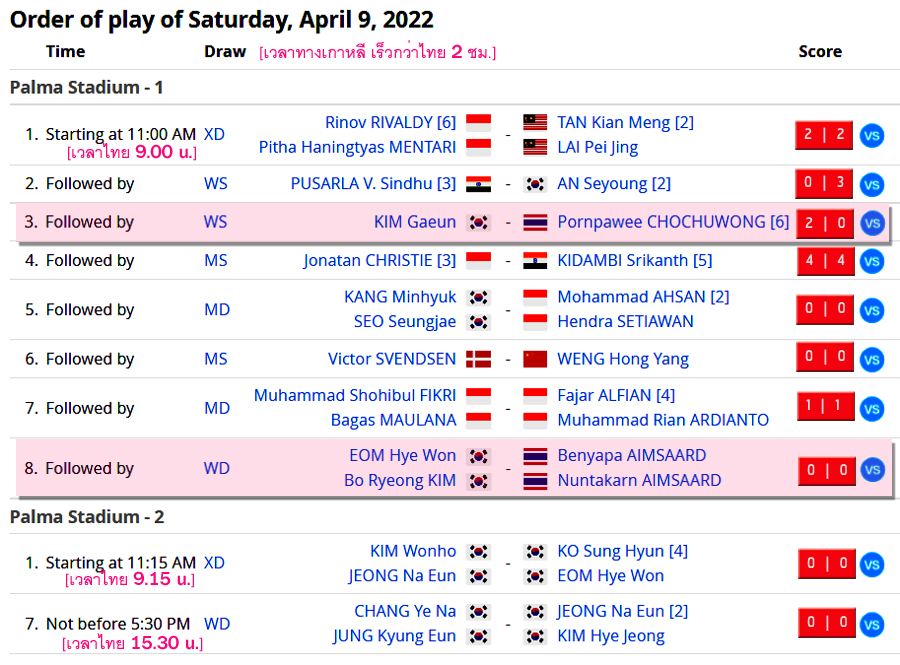900x665 pixels.
Task: Click the 4|4 score for Christie match
Action: coord(825,261)
